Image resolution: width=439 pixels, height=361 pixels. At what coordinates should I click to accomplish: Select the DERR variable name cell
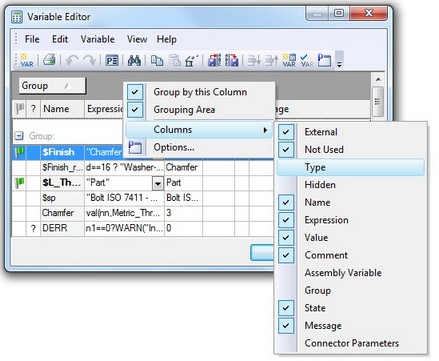pos(62,228)
